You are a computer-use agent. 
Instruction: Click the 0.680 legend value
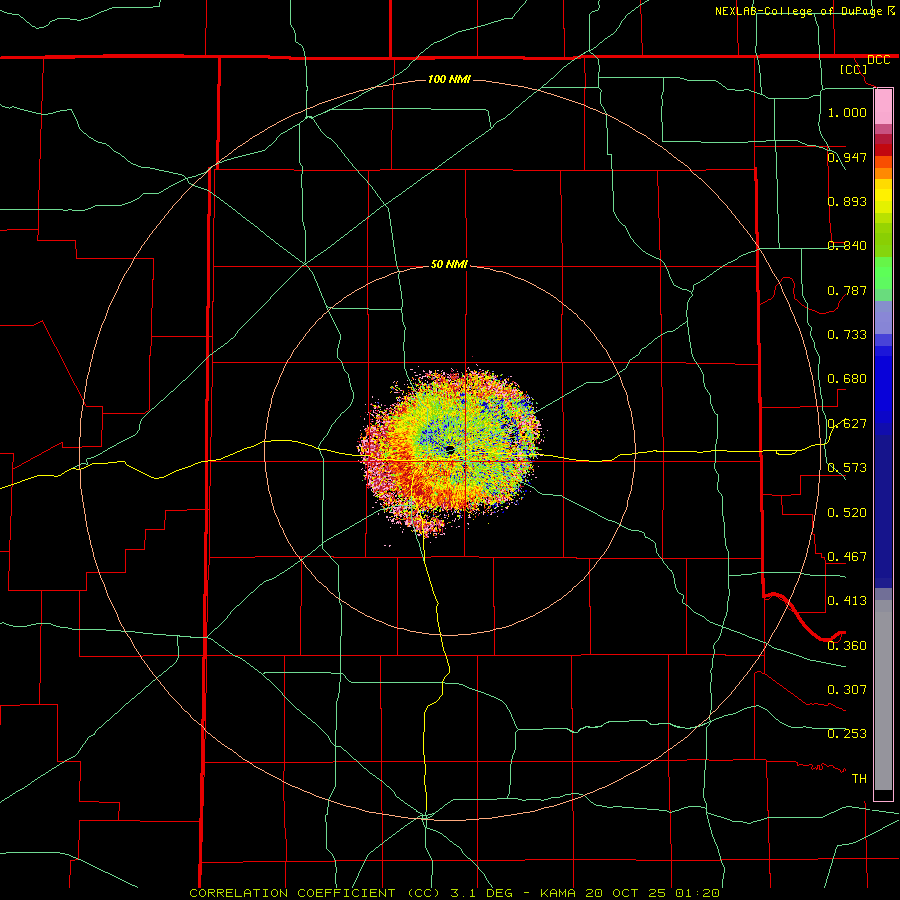(x=847, y=379)
